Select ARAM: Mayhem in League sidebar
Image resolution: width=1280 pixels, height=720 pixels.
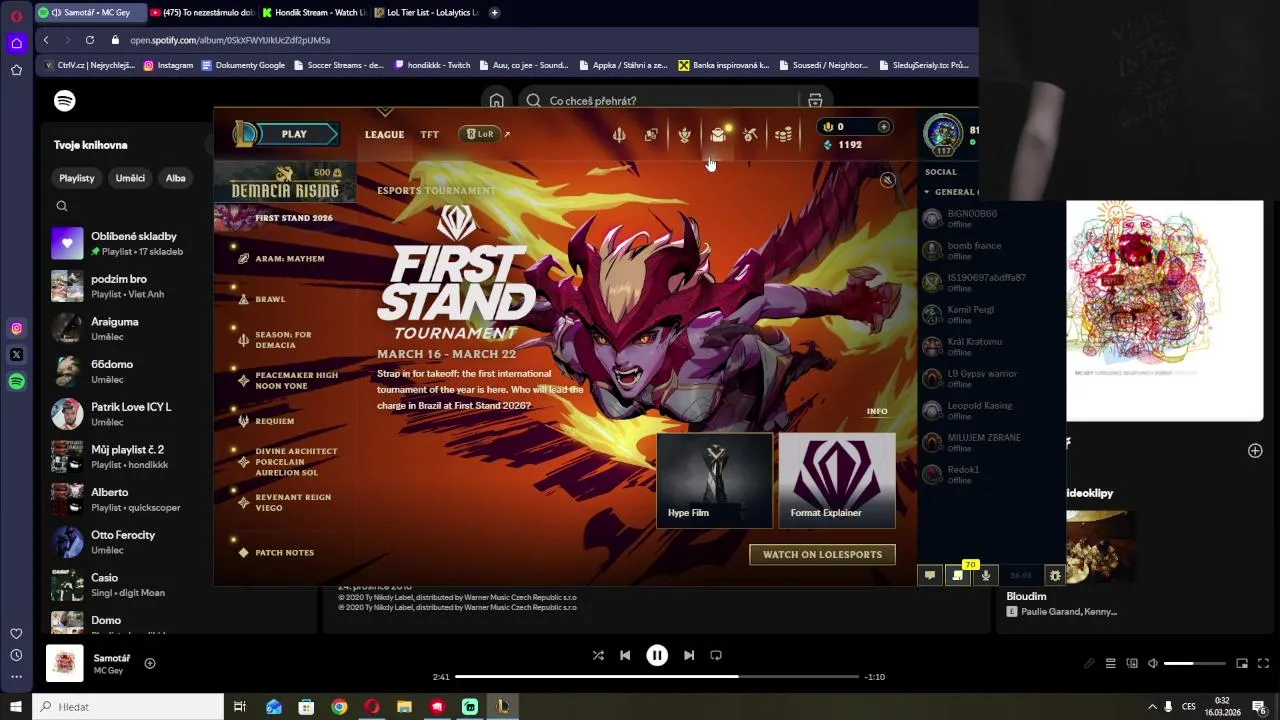tap(289, 259)
